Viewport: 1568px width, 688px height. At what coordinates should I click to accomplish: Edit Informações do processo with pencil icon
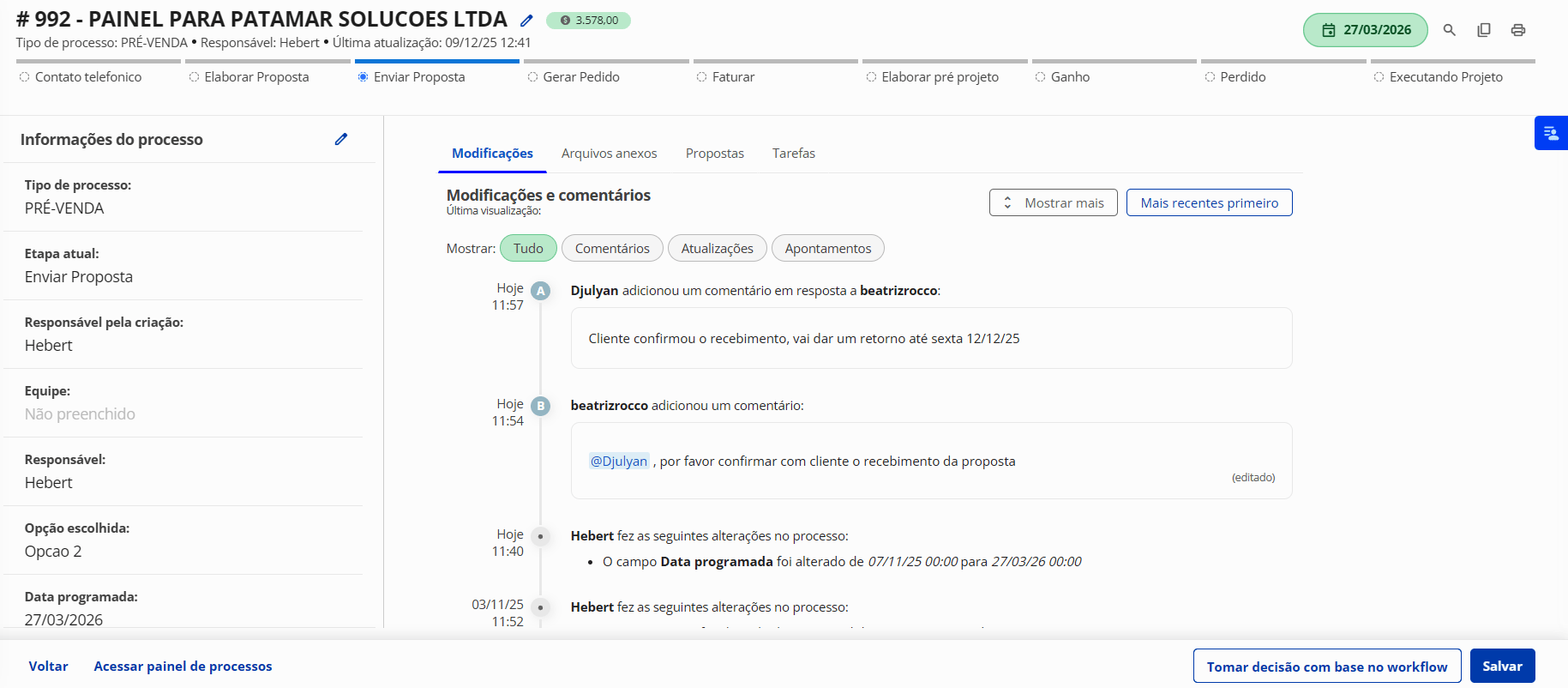340,139
